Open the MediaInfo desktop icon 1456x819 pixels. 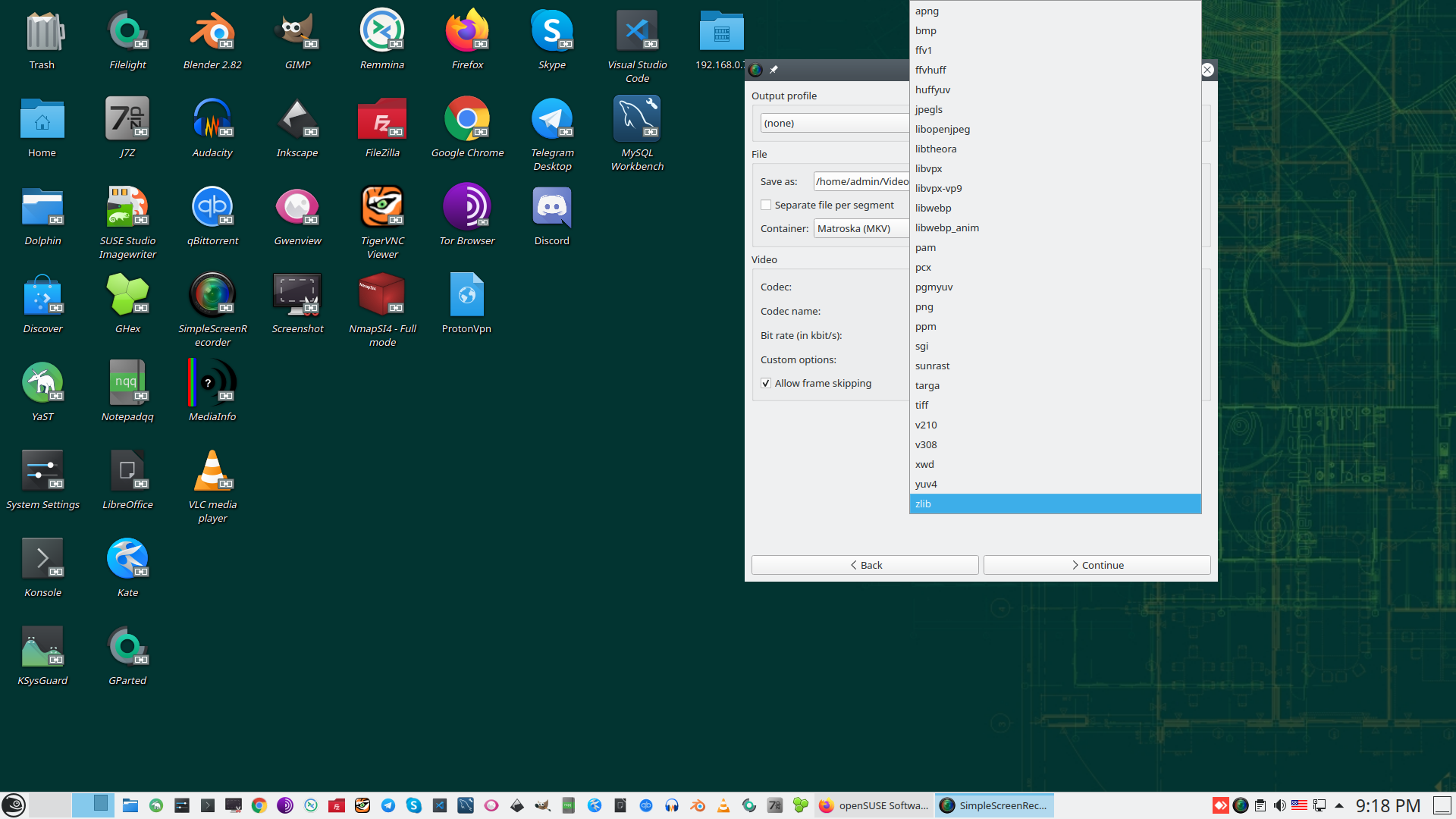(212, 384)
